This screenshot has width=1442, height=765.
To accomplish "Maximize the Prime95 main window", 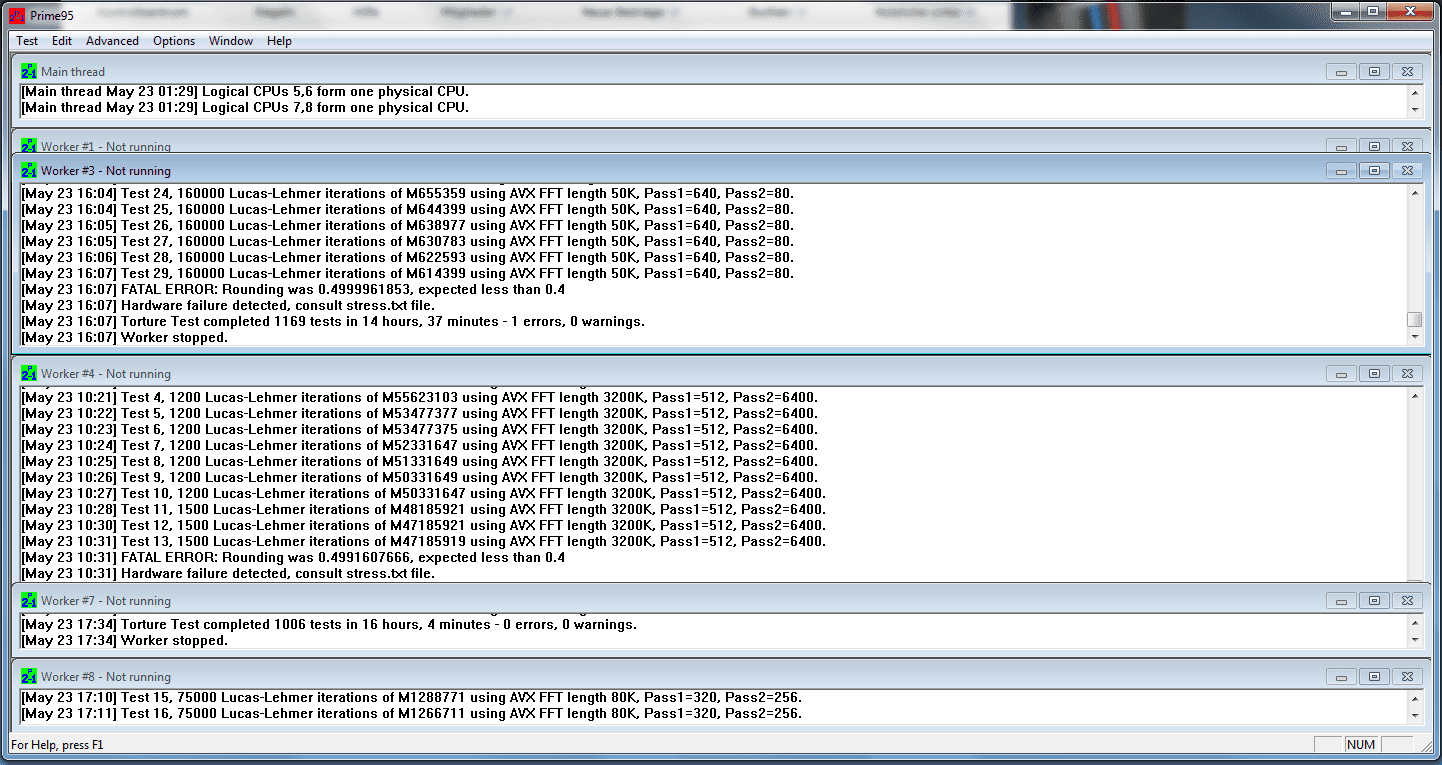I will coord(1373,11).
